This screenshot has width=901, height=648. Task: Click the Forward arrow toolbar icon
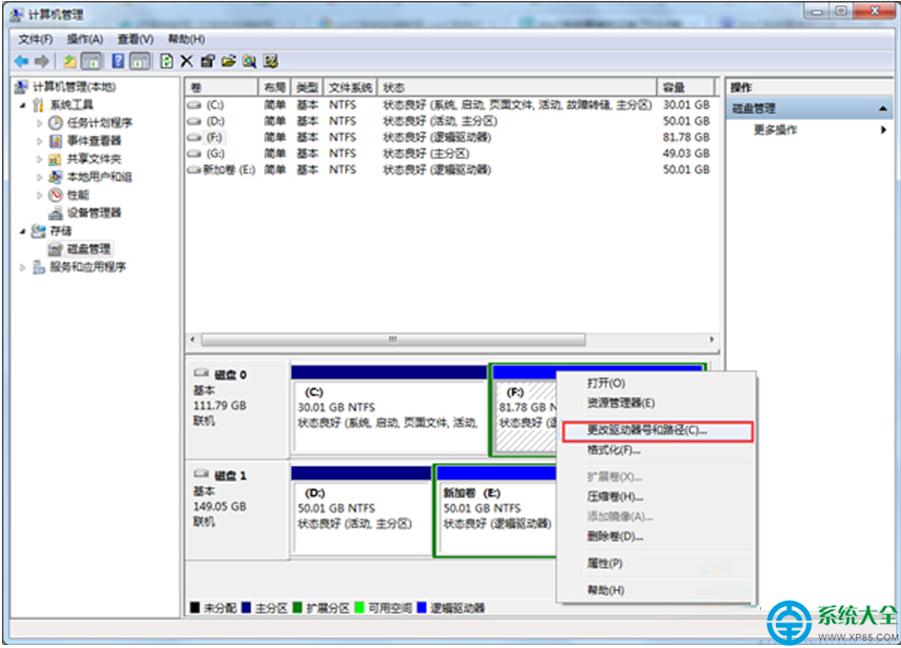[41, 61]
